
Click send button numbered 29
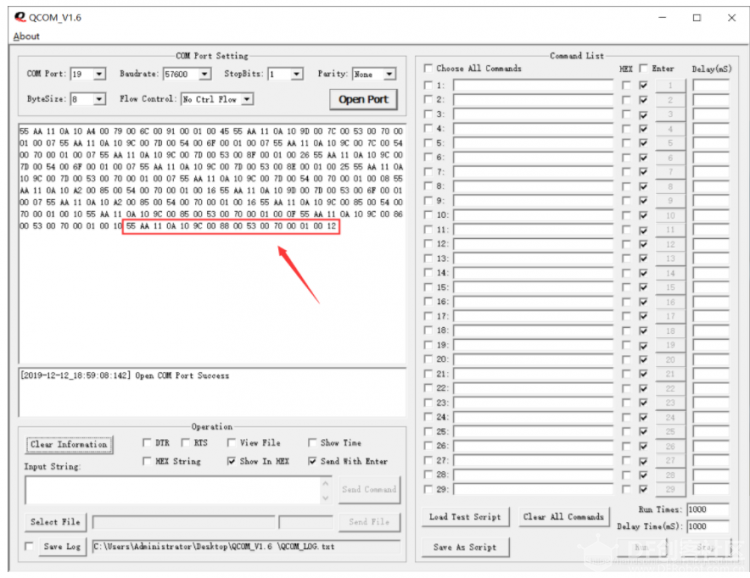670,489
